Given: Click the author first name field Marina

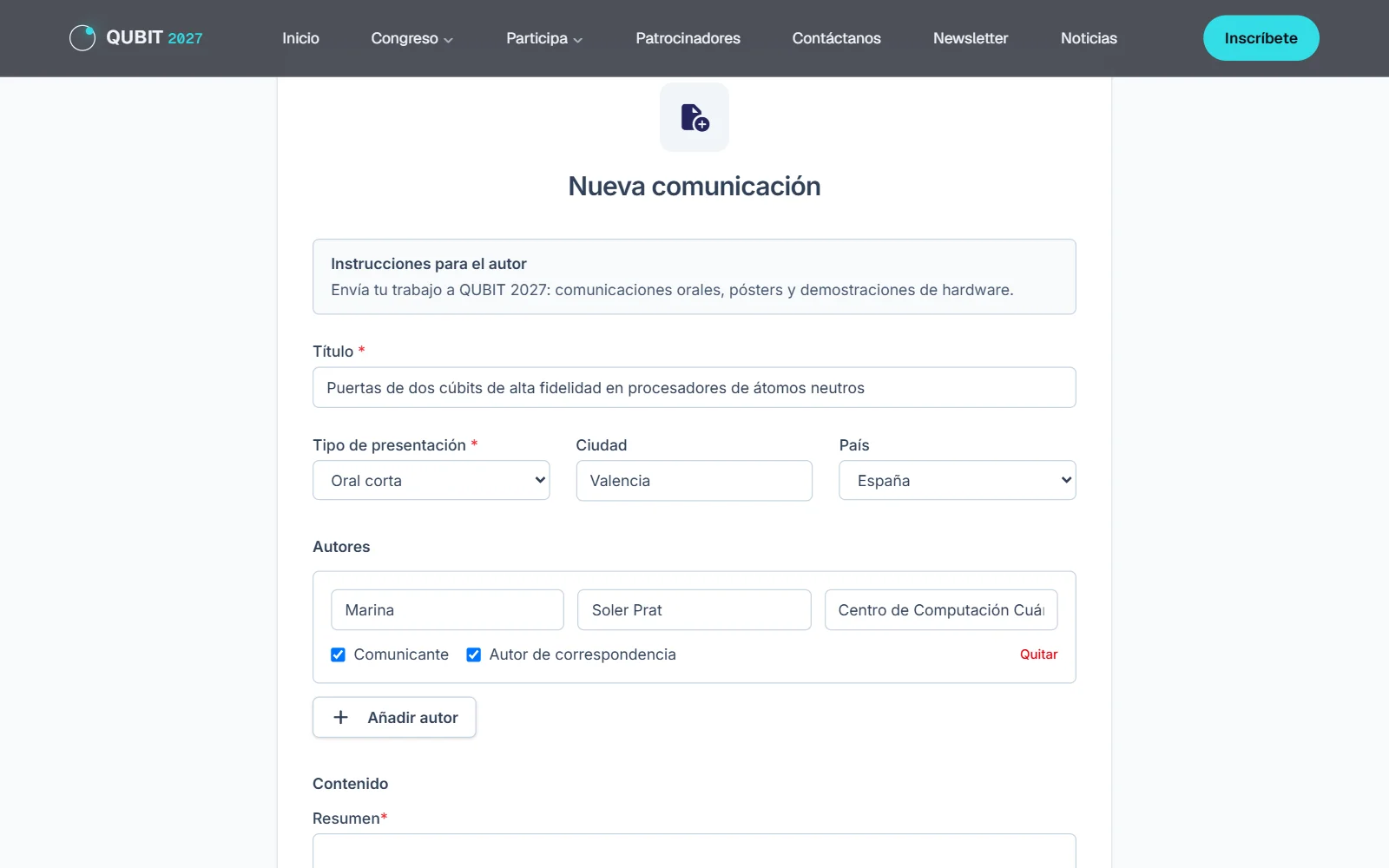Looking at the screenshot, I should click(x=447, y=609).
